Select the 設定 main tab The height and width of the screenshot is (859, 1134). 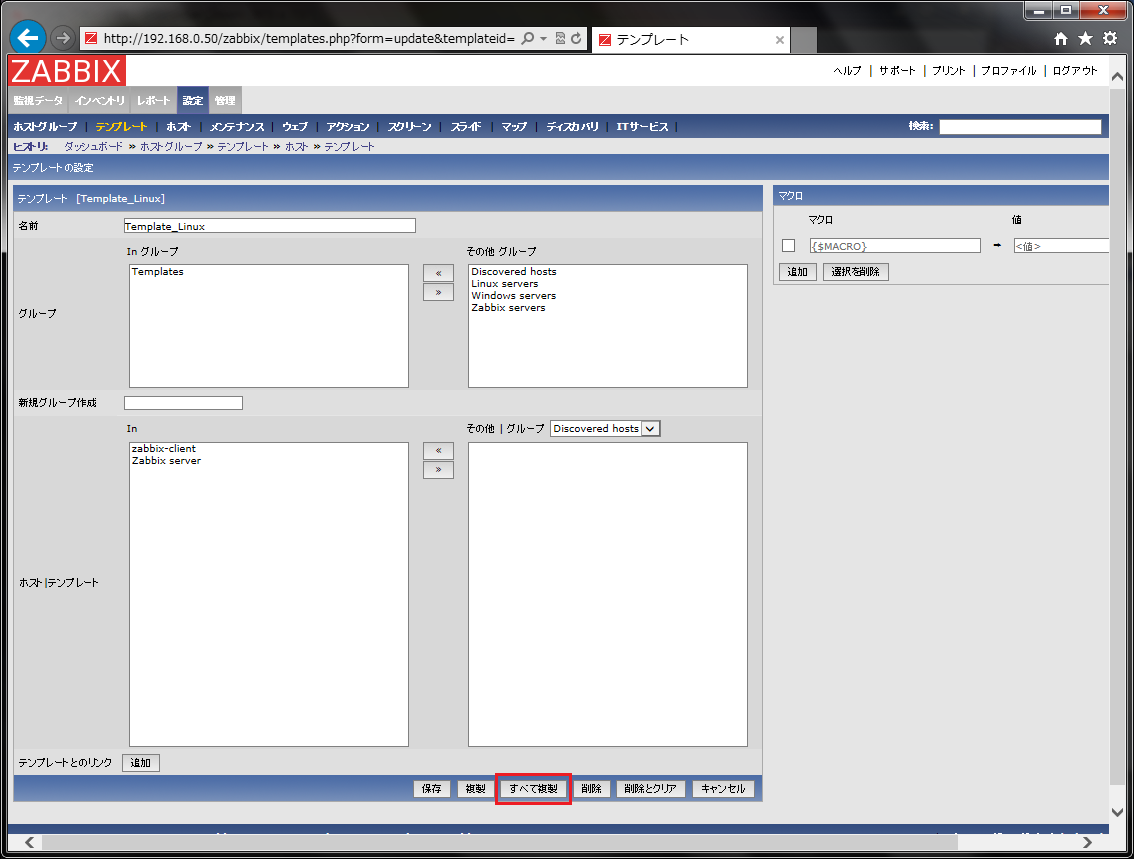pyautogui.click(x=193, y=101)
